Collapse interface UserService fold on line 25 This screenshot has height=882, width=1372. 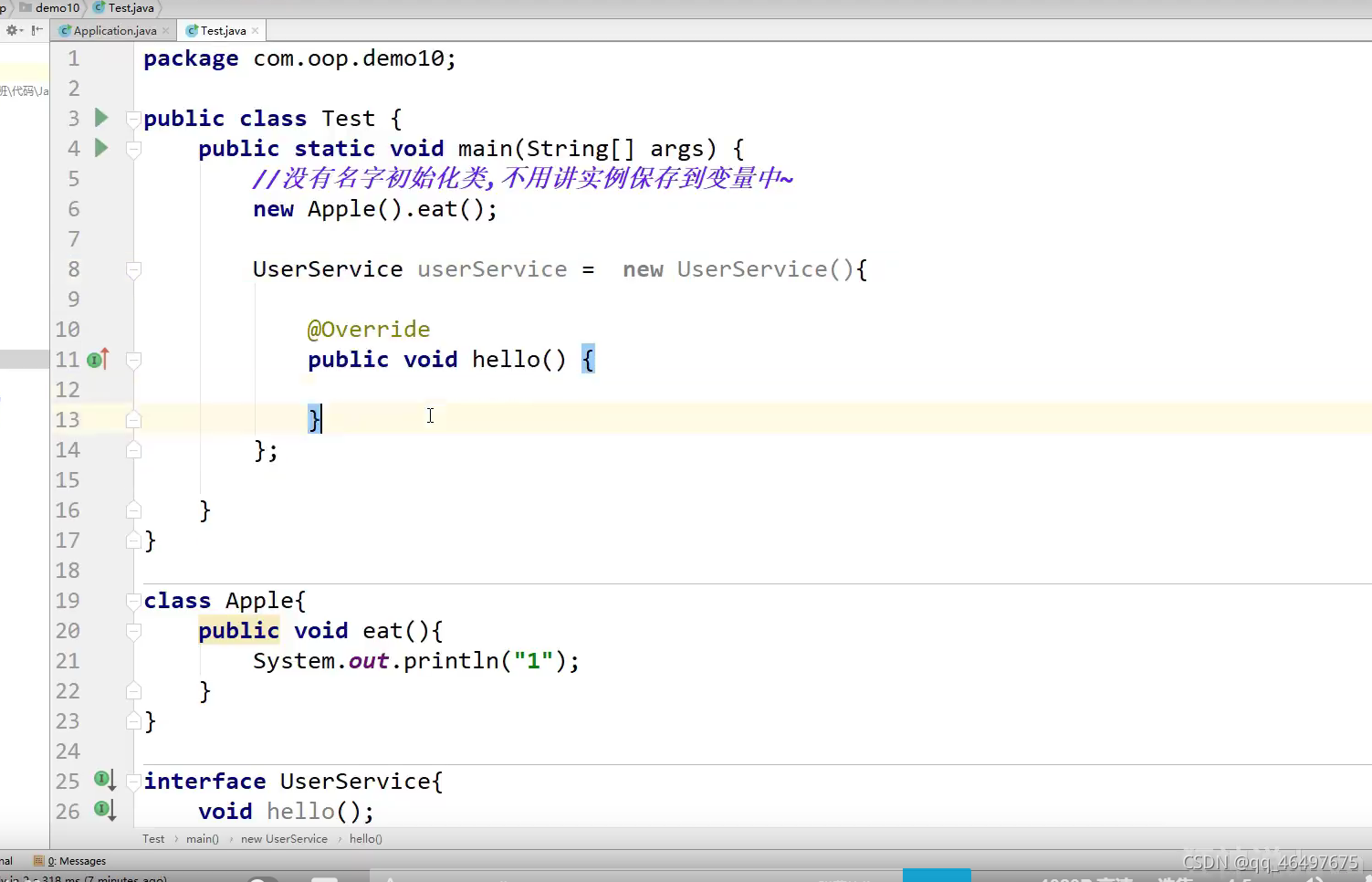(x=133, y=782)
